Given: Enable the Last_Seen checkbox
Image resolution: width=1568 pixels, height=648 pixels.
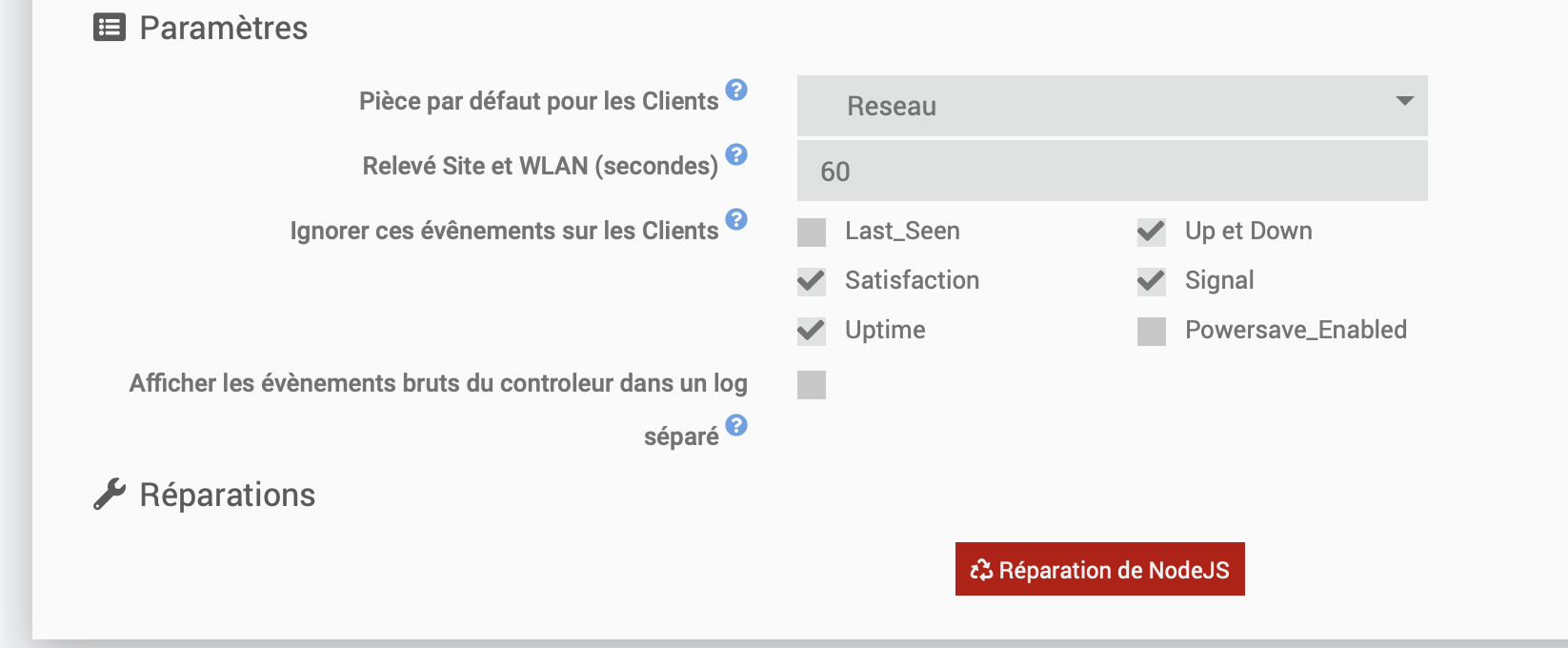Looking at the screenshot, I should click(x=812, y=233).
